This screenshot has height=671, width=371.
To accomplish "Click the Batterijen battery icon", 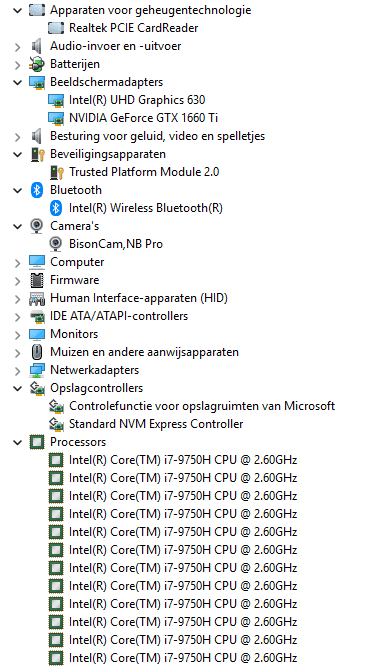I will tap(37, 64).
